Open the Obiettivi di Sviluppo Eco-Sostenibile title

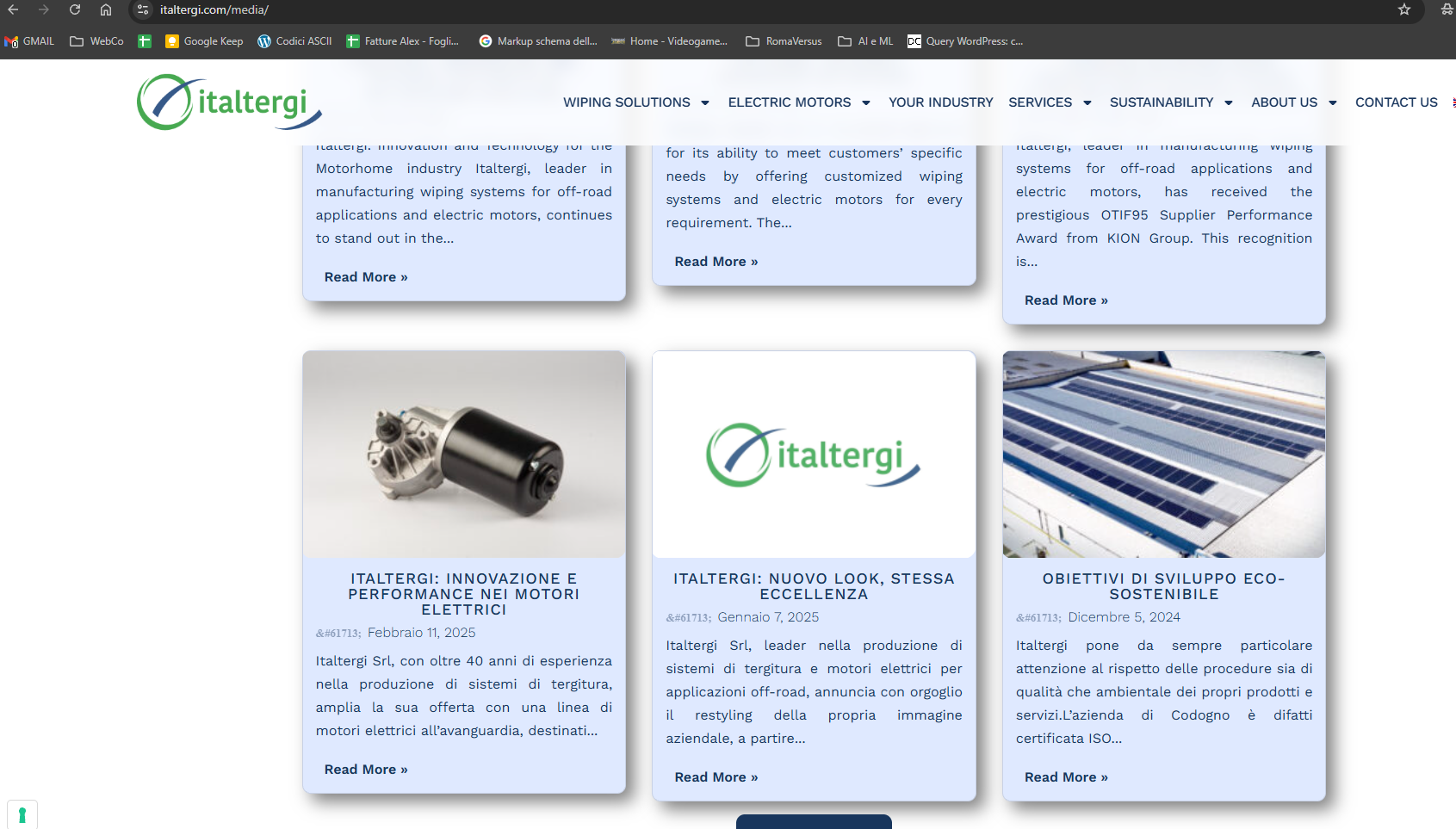tap(1164, 586)
